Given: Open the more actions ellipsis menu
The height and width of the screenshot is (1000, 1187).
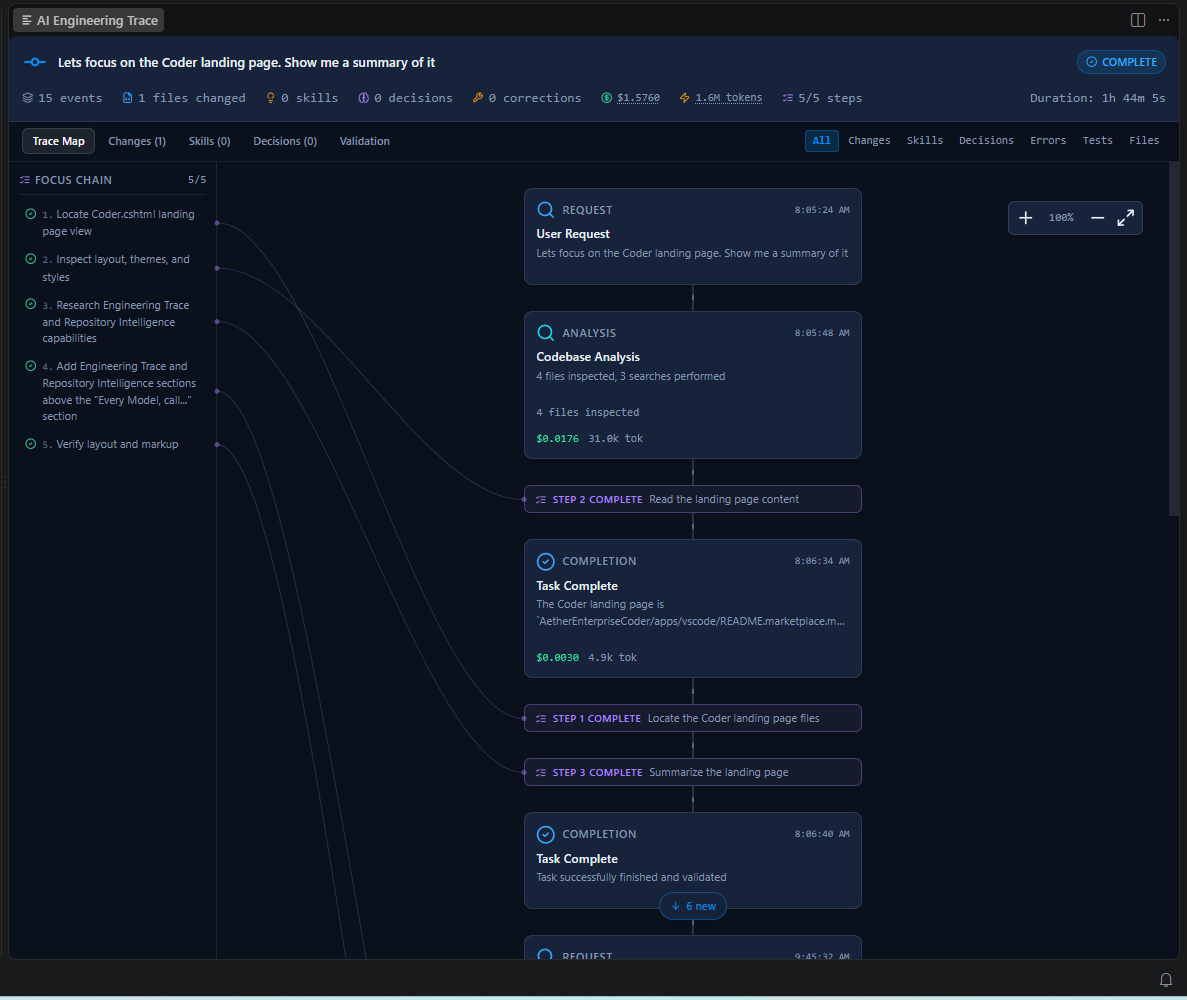Looking at the screenshot, I should [x=1164, y=20].
